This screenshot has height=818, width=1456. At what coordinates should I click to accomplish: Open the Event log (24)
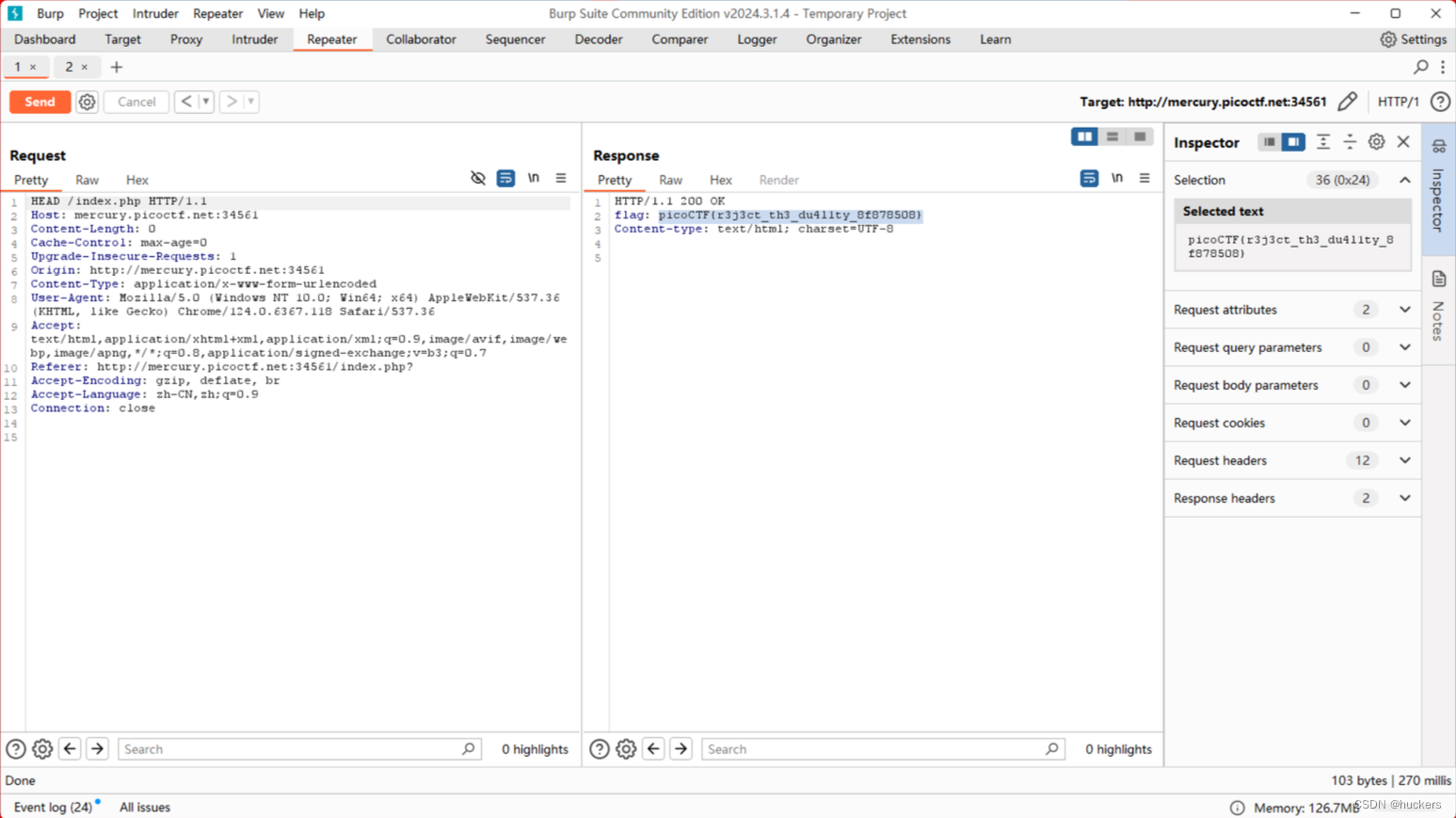pyautogui.click(x=53, y=808)
